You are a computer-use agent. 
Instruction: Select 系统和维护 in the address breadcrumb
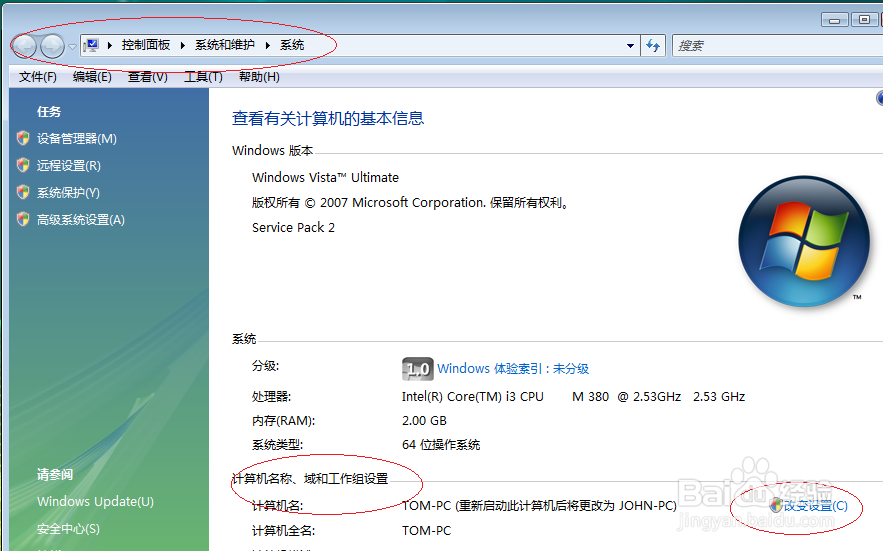click(225, 45)
